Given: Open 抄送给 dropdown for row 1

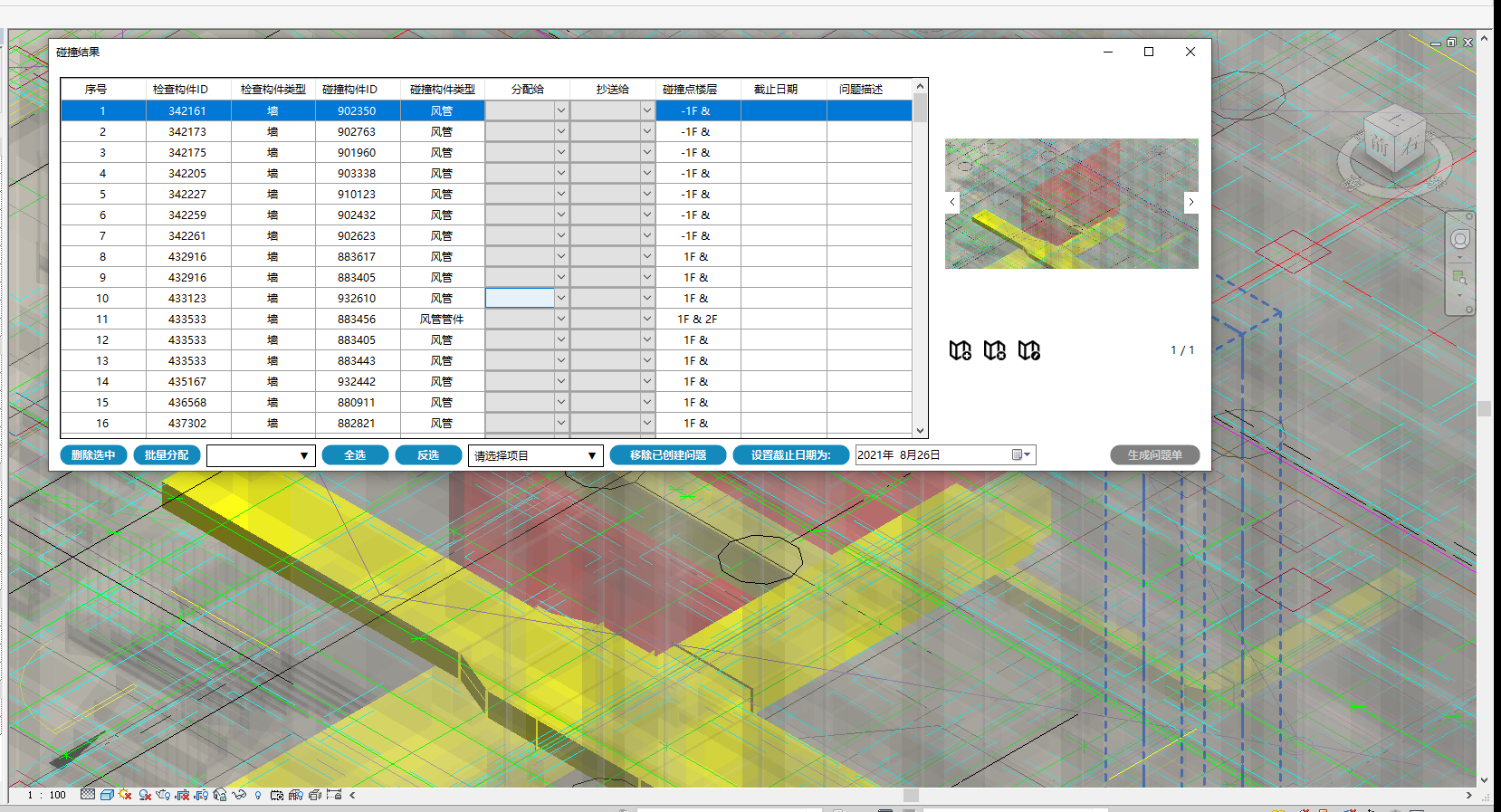Looking at the screenshot, I should coord(646,110).
